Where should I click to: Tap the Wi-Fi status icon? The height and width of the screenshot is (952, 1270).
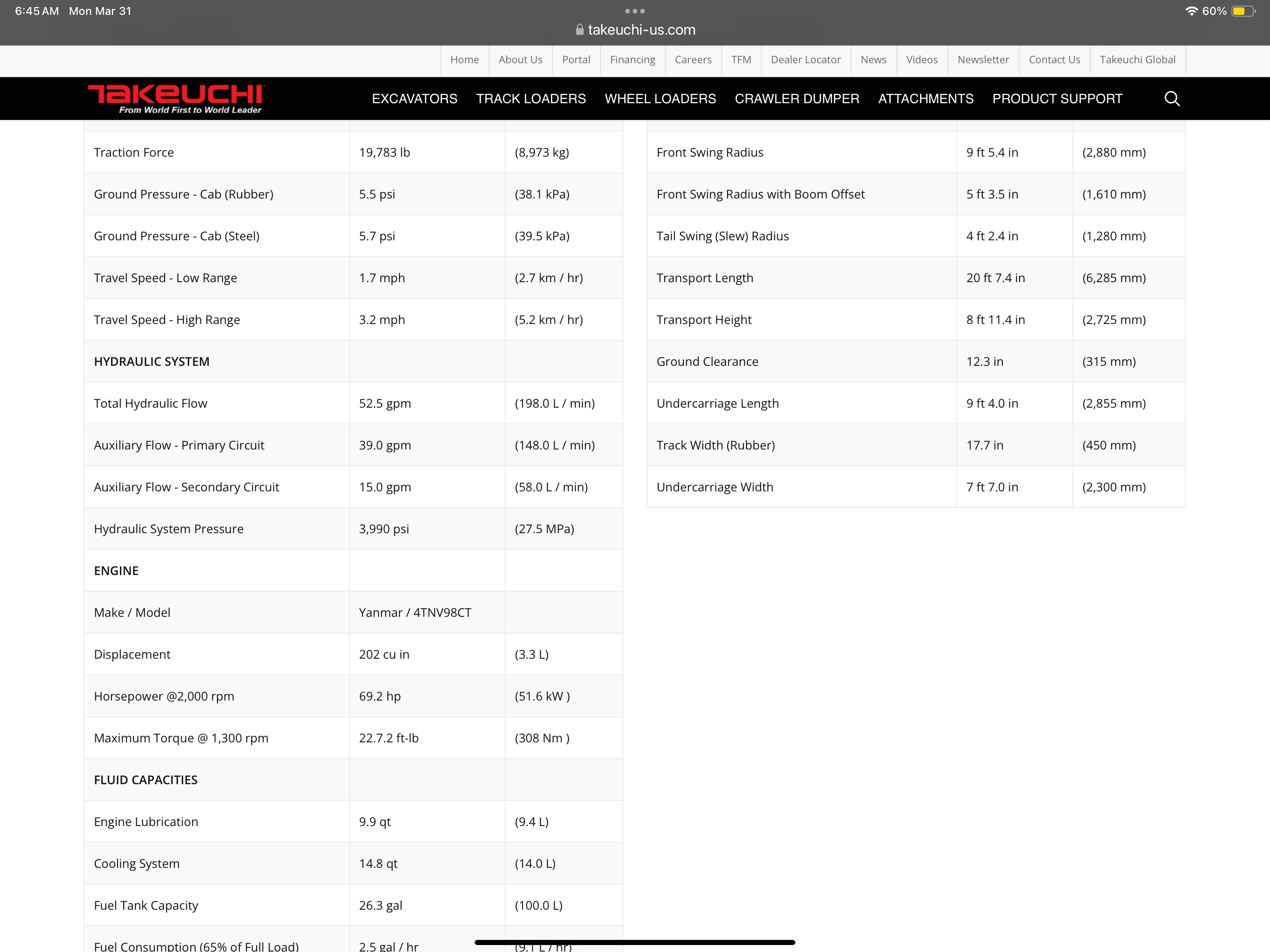pos(1191,11)
